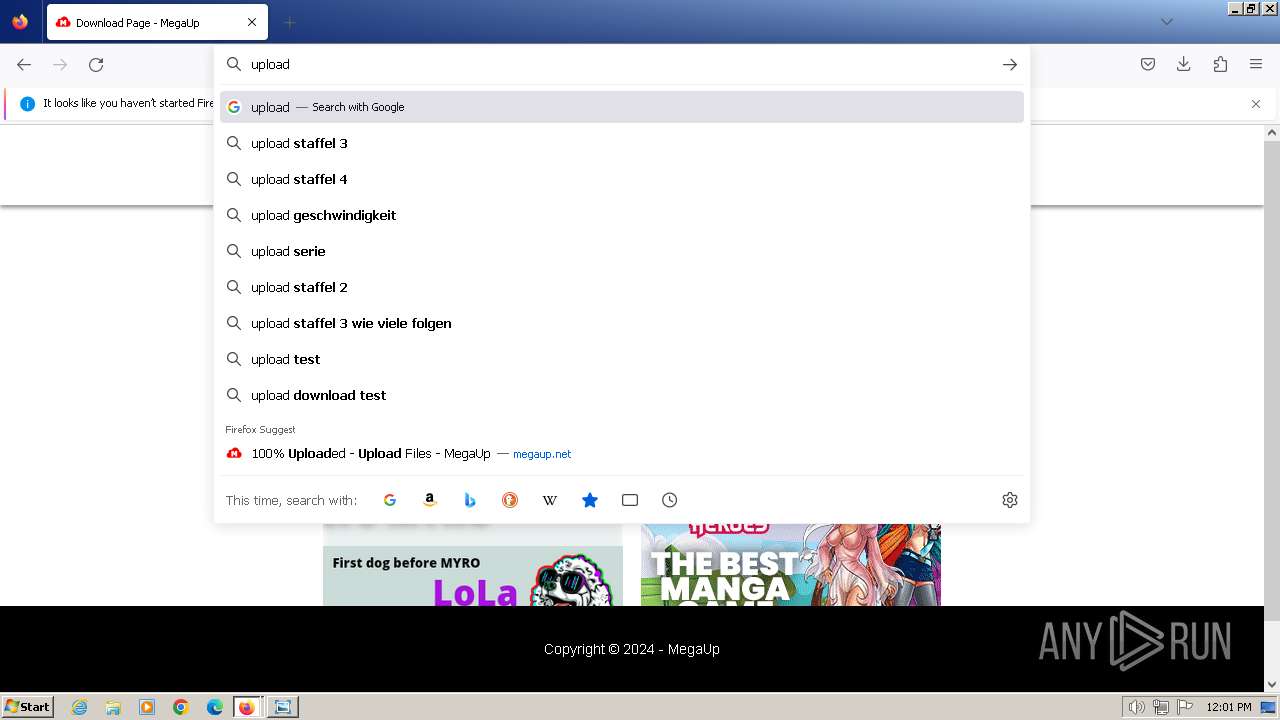Image resolution: width=1280 pixels, height=720 pixels.
Task: Go back to the previous page
Action: pyautogui.click(x=24, y=64)
